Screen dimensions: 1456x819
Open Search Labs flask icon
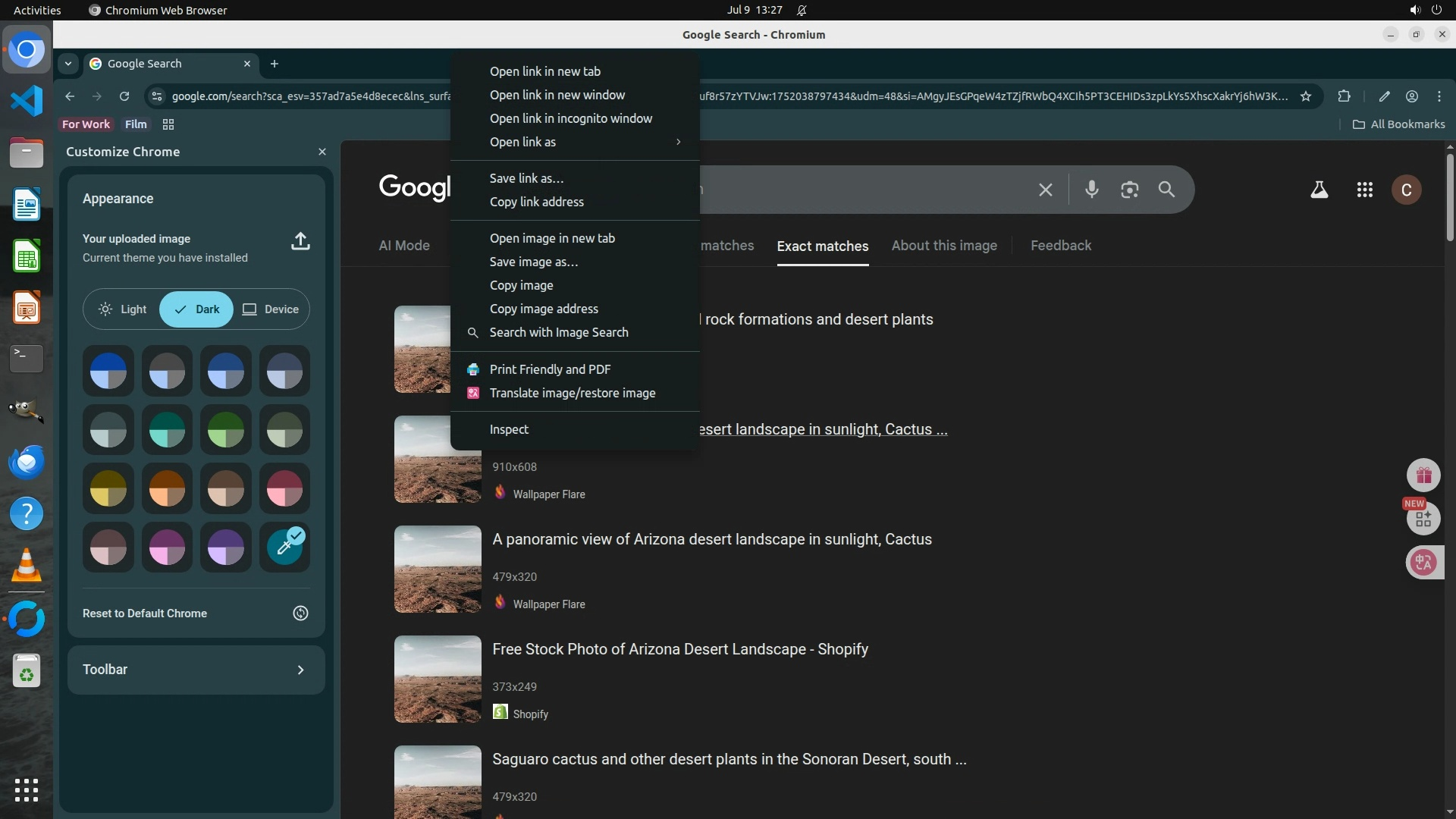(x=1319, y=190)
